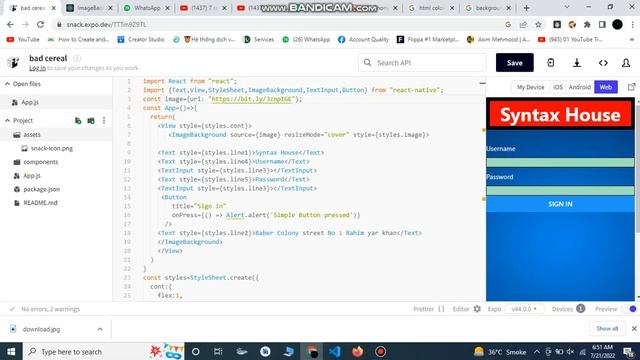Click the Prettier format braces icon
This screenshot has height=360, width=640.
point(441,309)
